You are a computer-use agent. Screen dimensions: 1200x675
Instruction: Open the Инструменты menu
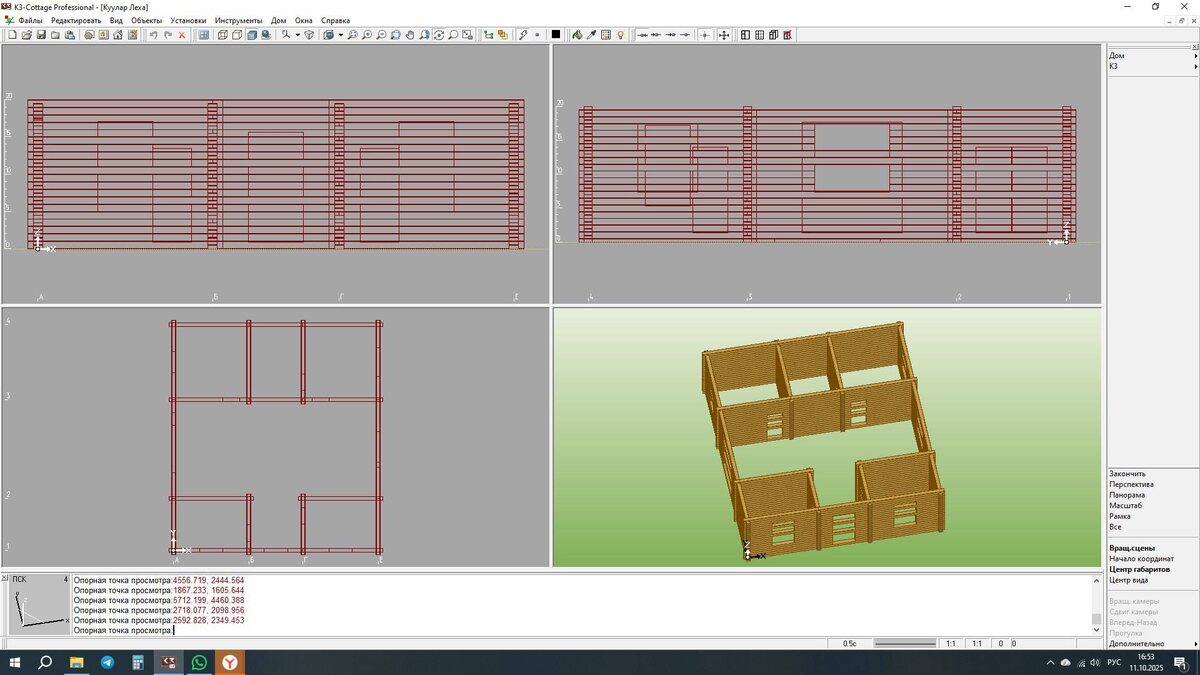coord(238,20)
